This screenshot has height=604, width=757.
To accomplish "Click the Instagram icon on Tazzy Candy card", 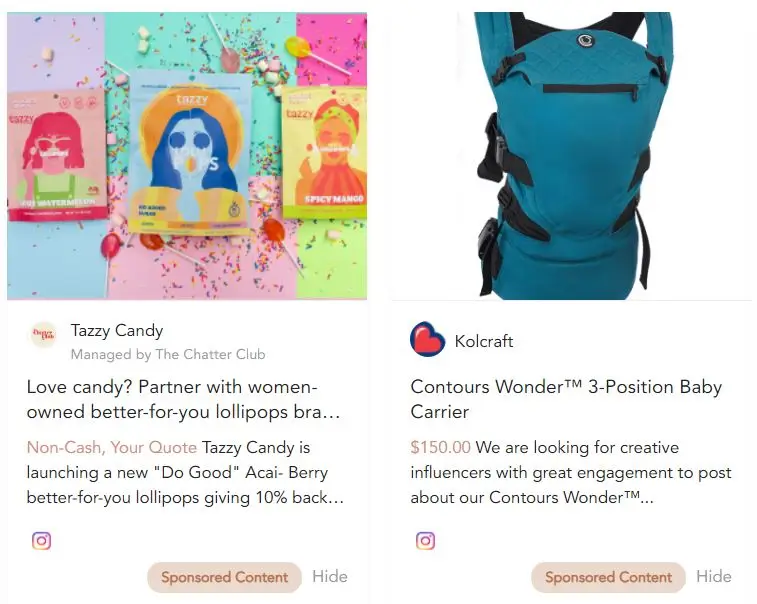I will (x=42, y=540).
